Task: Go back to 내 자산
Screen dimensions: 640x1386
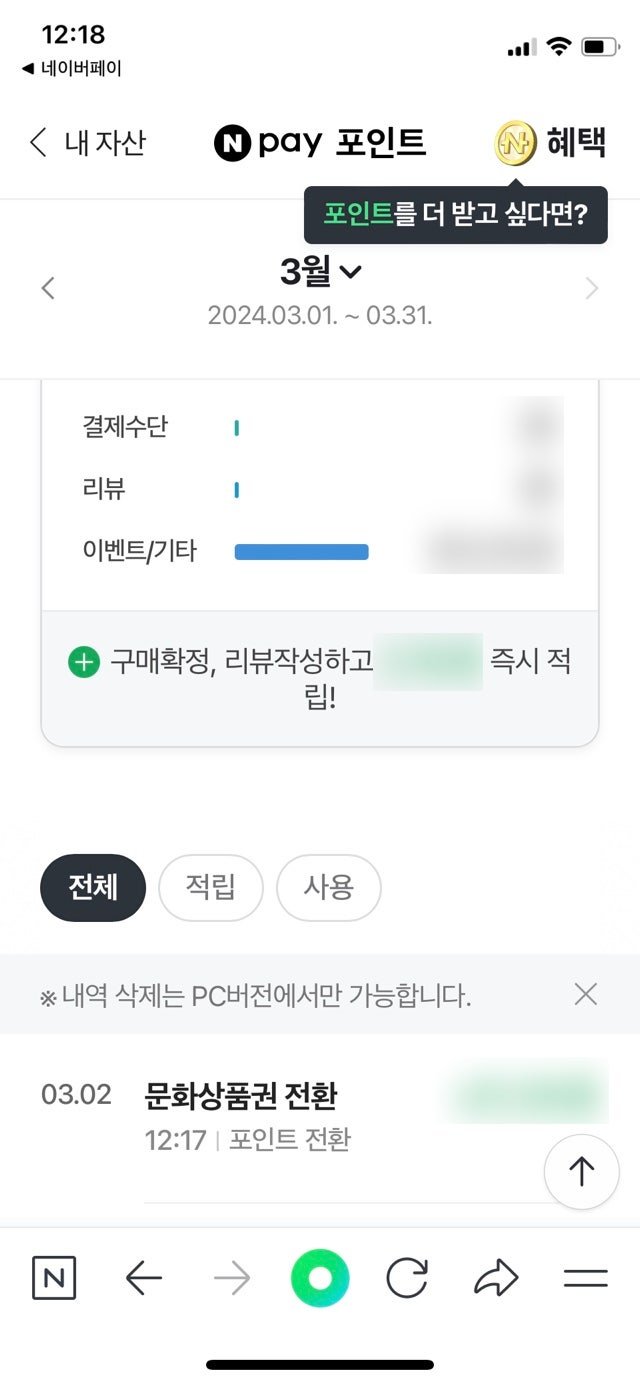Action: (x=87, y=143)
